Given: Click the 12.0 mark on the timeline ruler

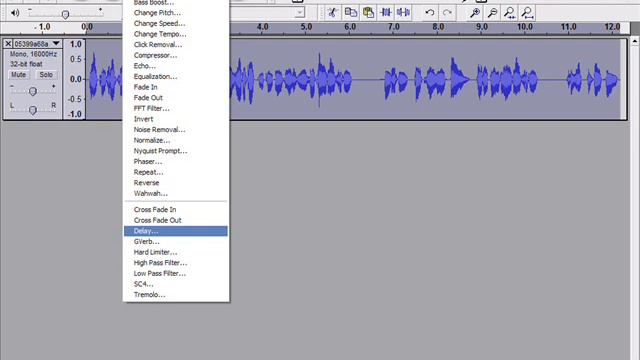Looking at the screenshot, I should click(612, 27).
